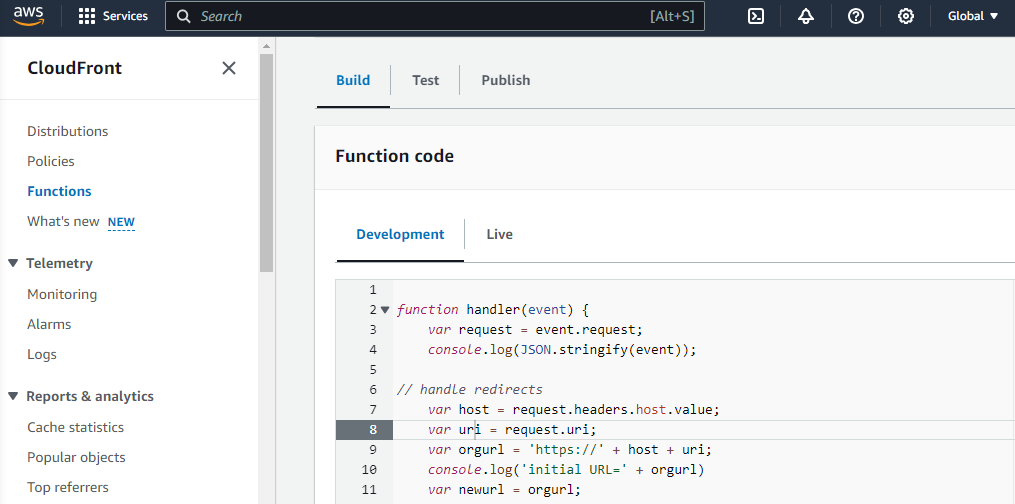
Task: Click the console.log(JSON.stringify(event)) line
Action: (562, 350)
